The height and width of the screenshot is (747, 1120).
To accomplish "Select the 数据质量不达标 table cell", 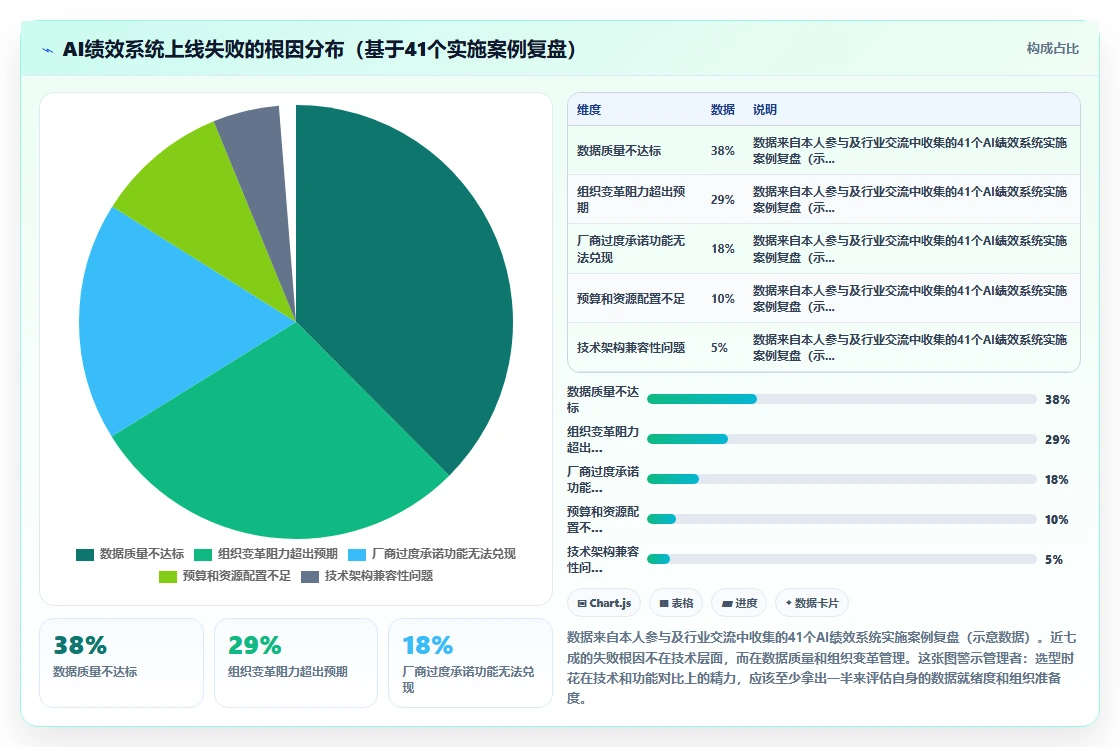I will [634, 151].
